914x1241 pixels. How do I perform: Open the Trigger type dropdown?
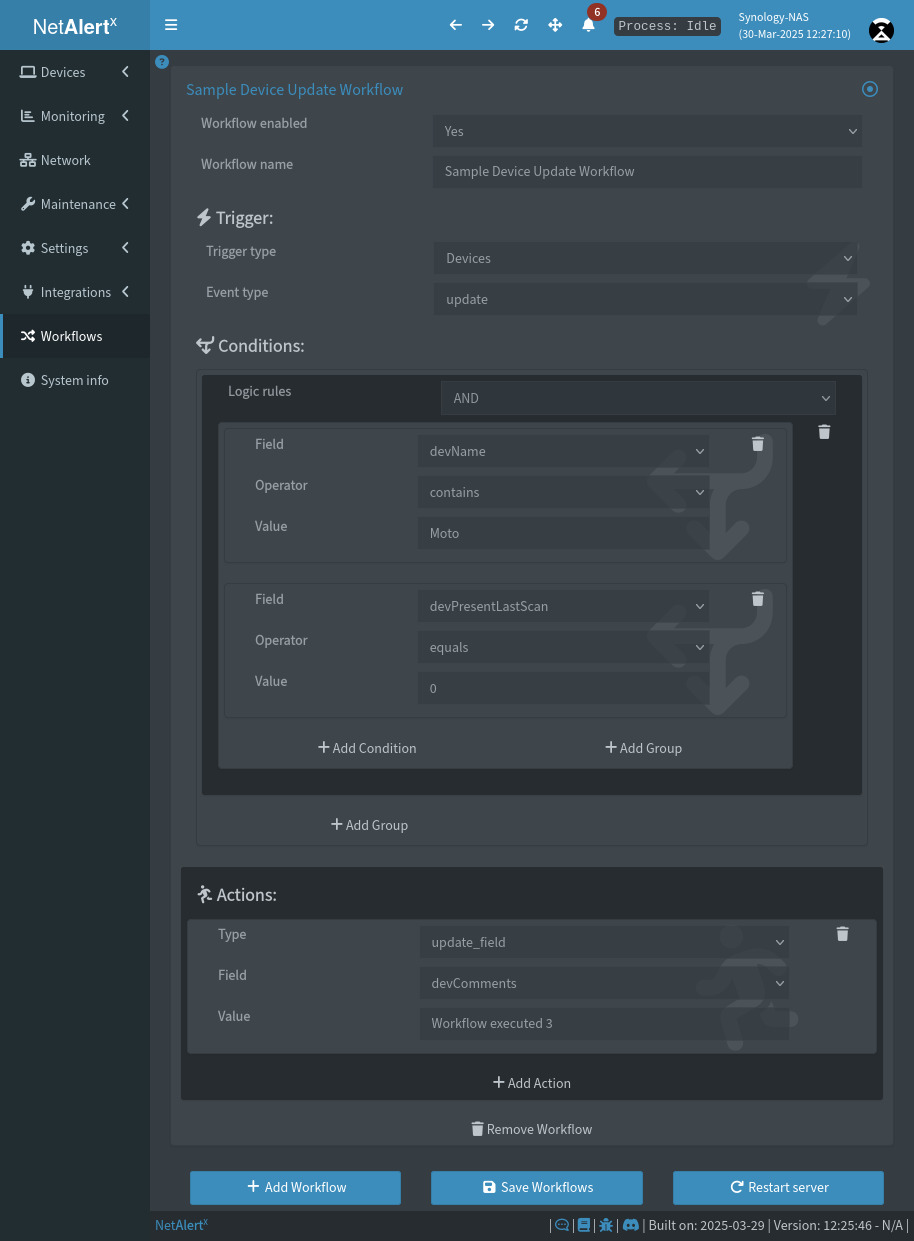[x=646, y=258]
